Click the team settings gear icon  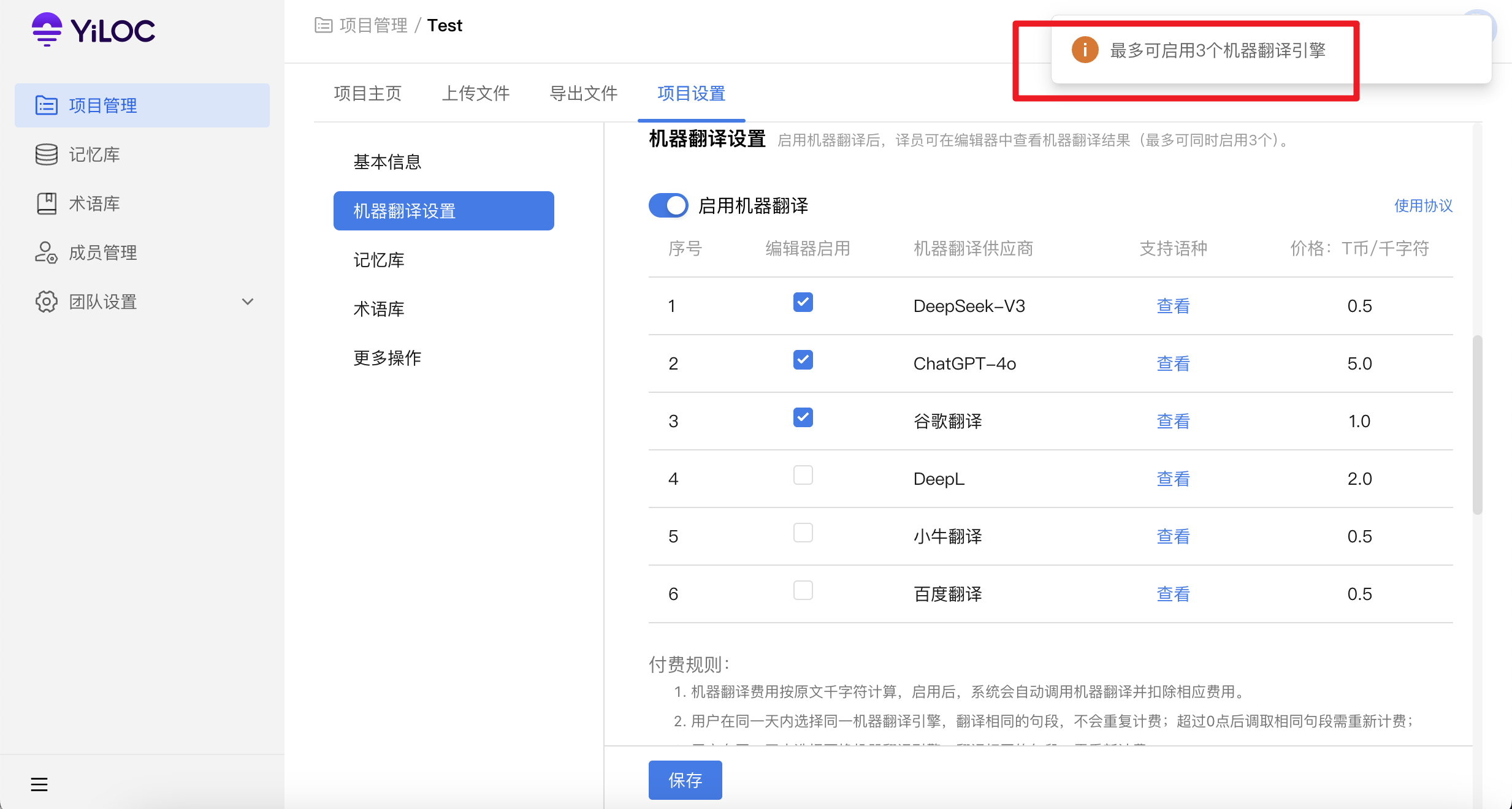click(x=47, y=302)
